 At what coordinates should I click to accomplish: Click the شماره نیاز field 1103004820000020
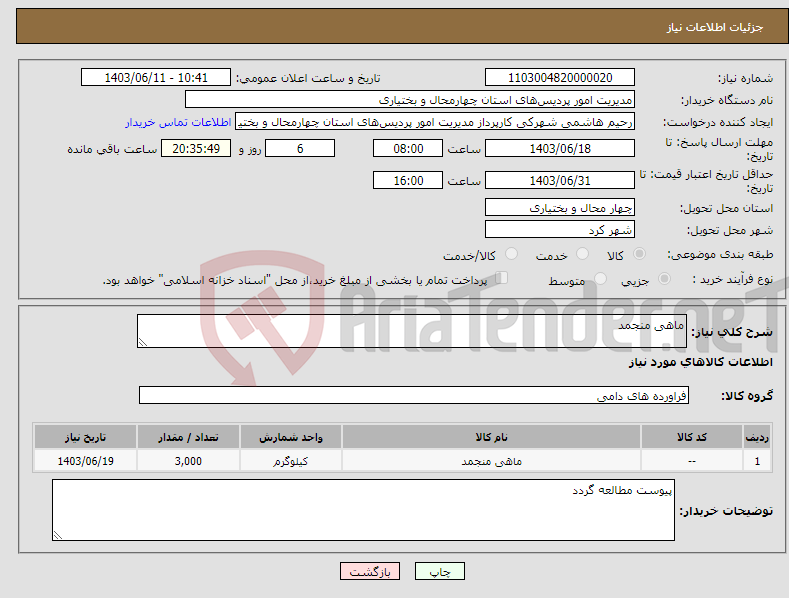560,78
